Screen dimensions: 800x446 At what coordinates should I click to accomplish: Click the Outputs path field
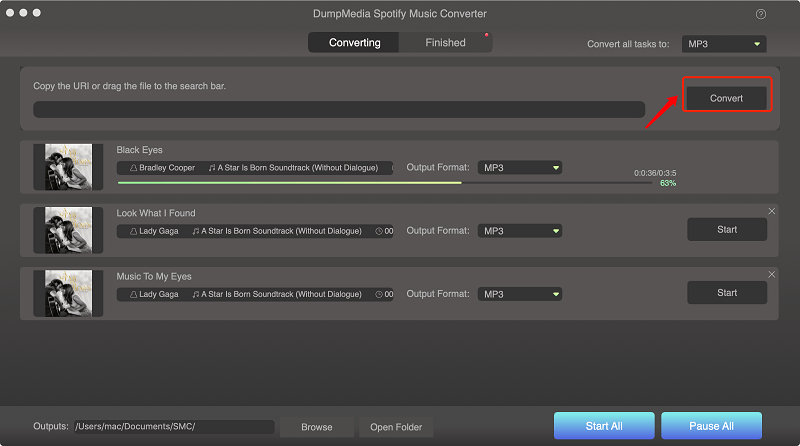pyautogui.click(x=174, y=427)
